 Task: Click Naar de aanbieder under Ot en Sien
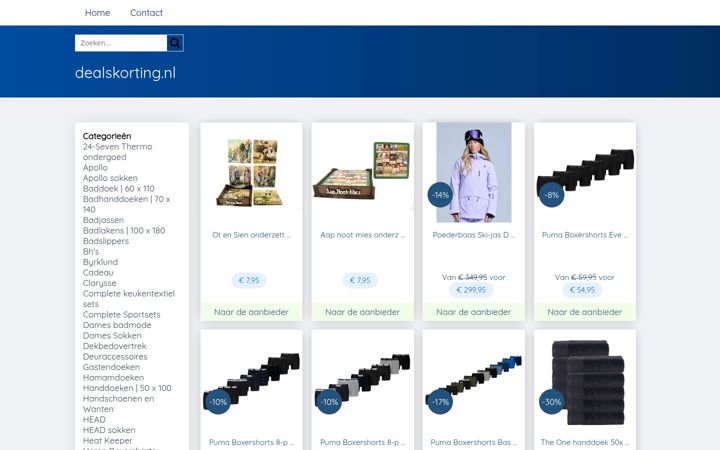pos(252,312)
